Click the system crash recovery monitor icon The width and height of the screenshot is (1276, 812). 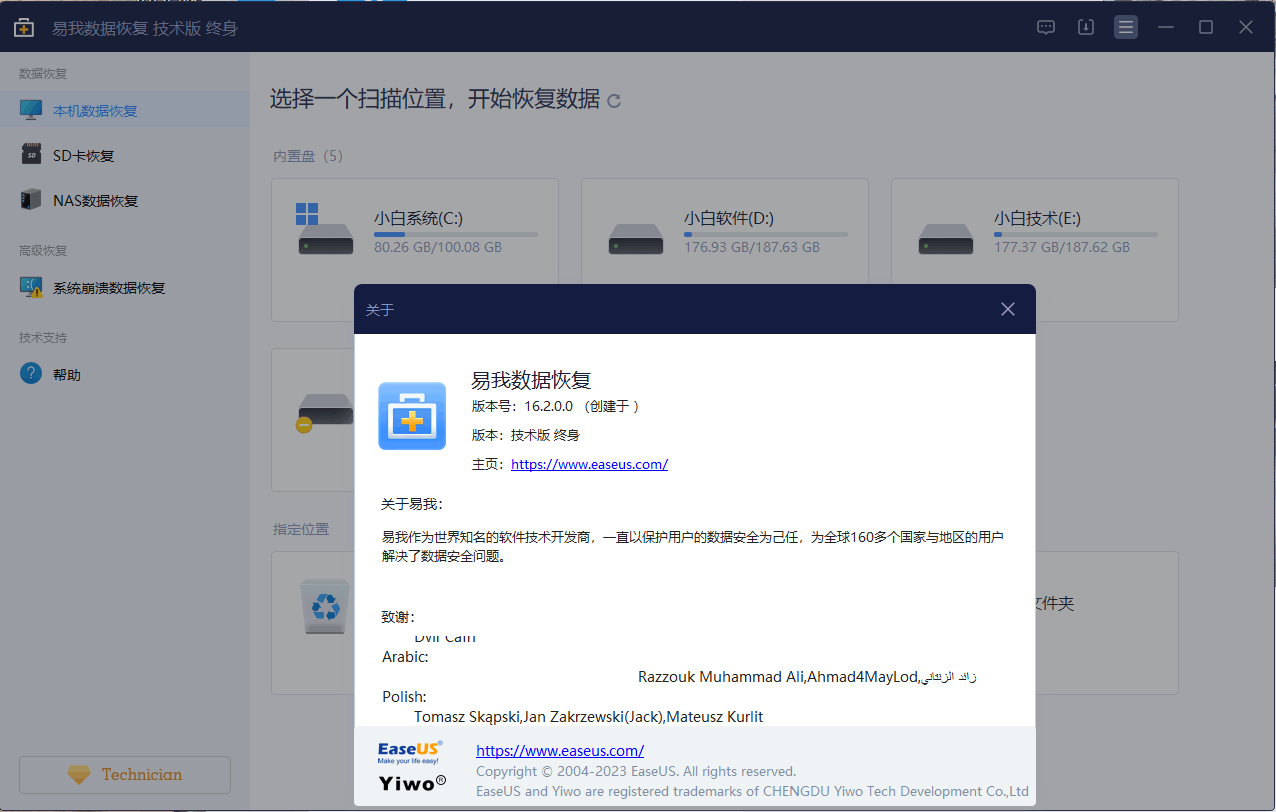32,287
